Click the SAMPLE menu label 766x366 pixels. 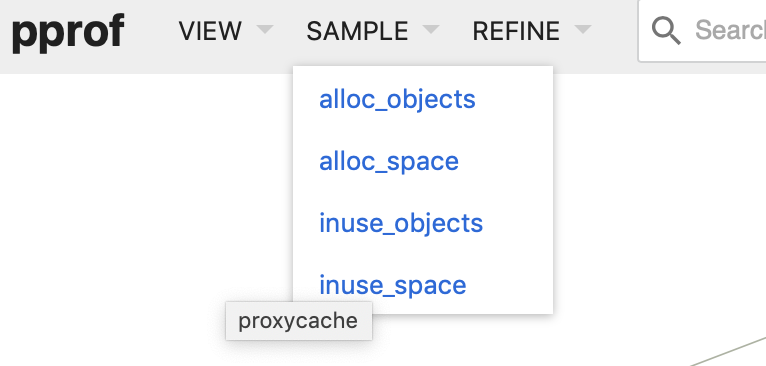click(357, 31)
